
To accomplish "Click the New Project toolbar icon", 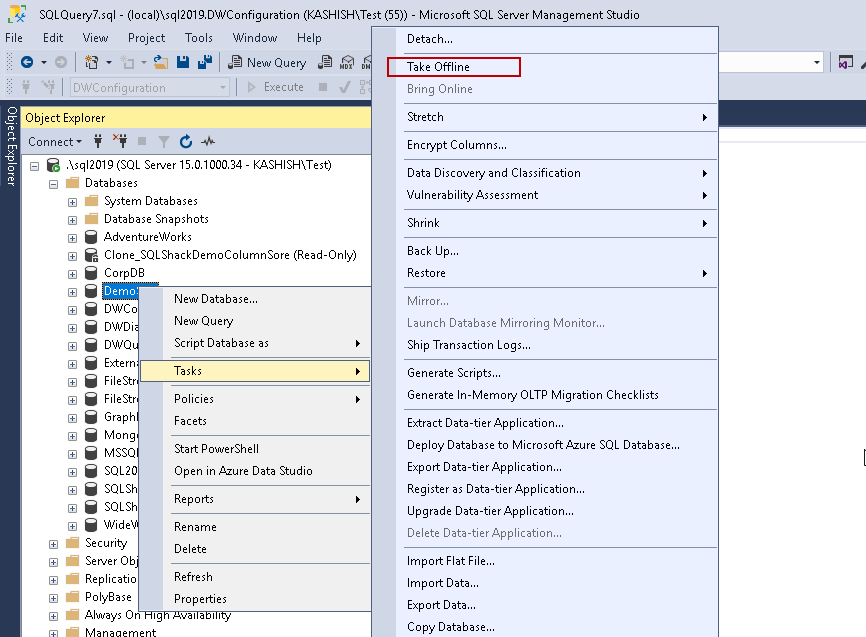I will [x=92, y=62].
